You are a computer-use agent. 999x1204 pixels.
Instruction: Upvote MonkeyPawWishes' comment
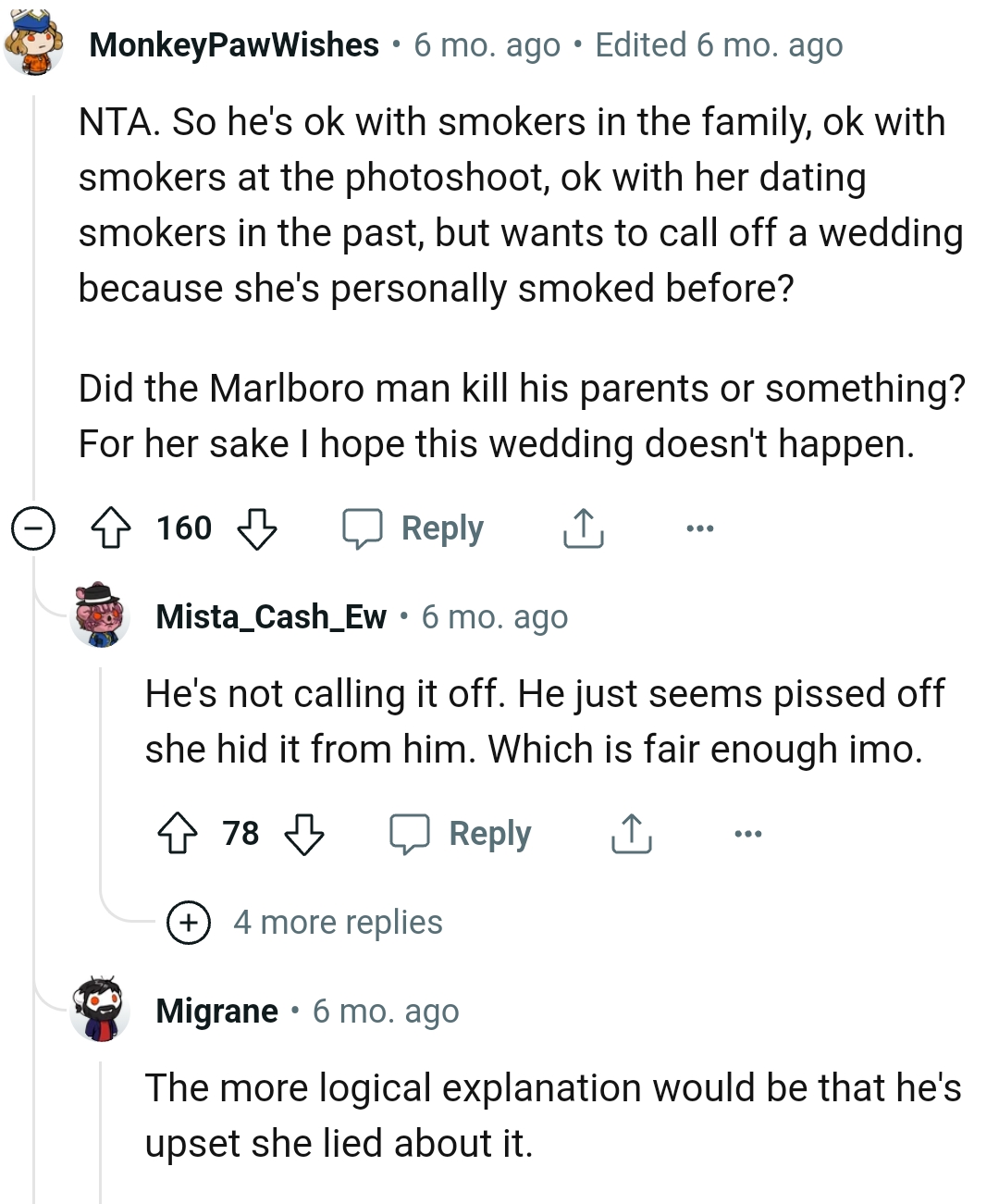coord(111,528)
